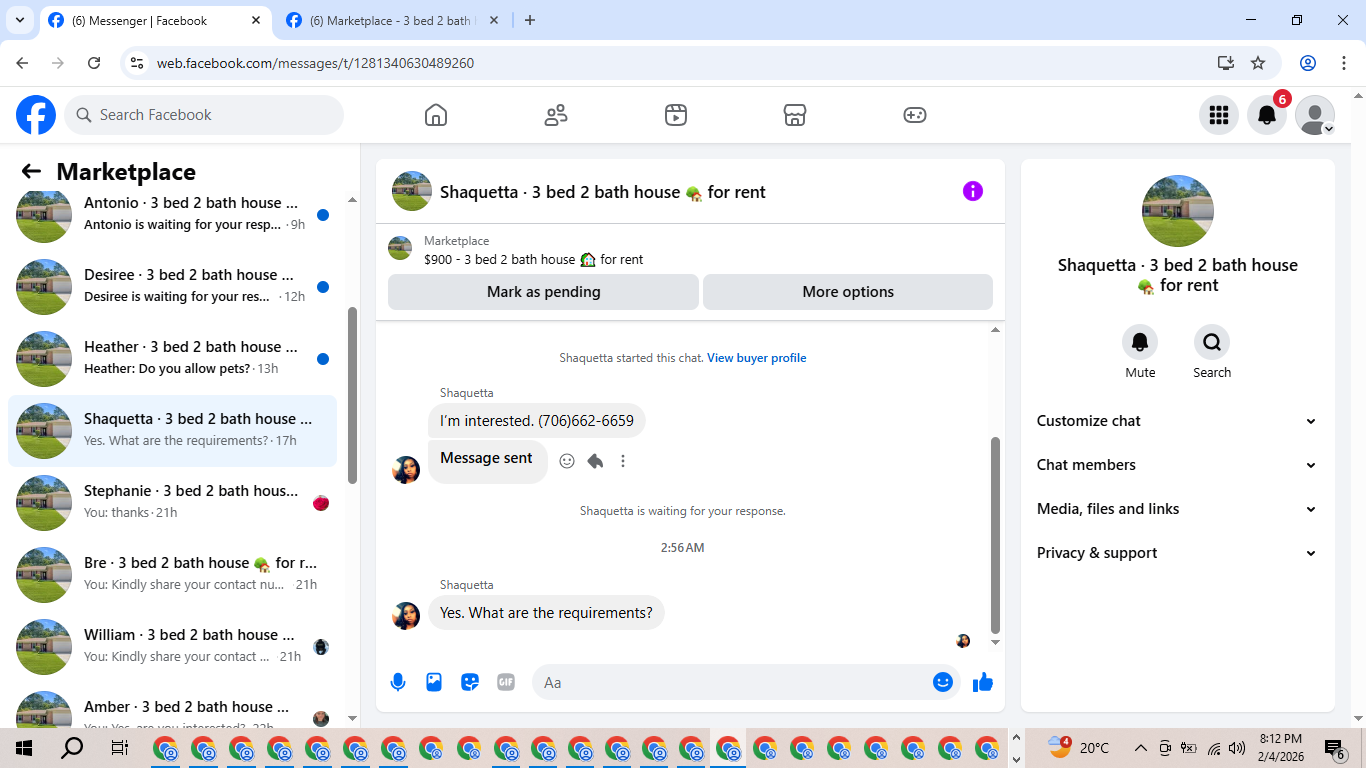Image resolution: width=1366 pixels, height=768 pixels.
Task: Open Task View on taskbar
Action: (119, 748)
